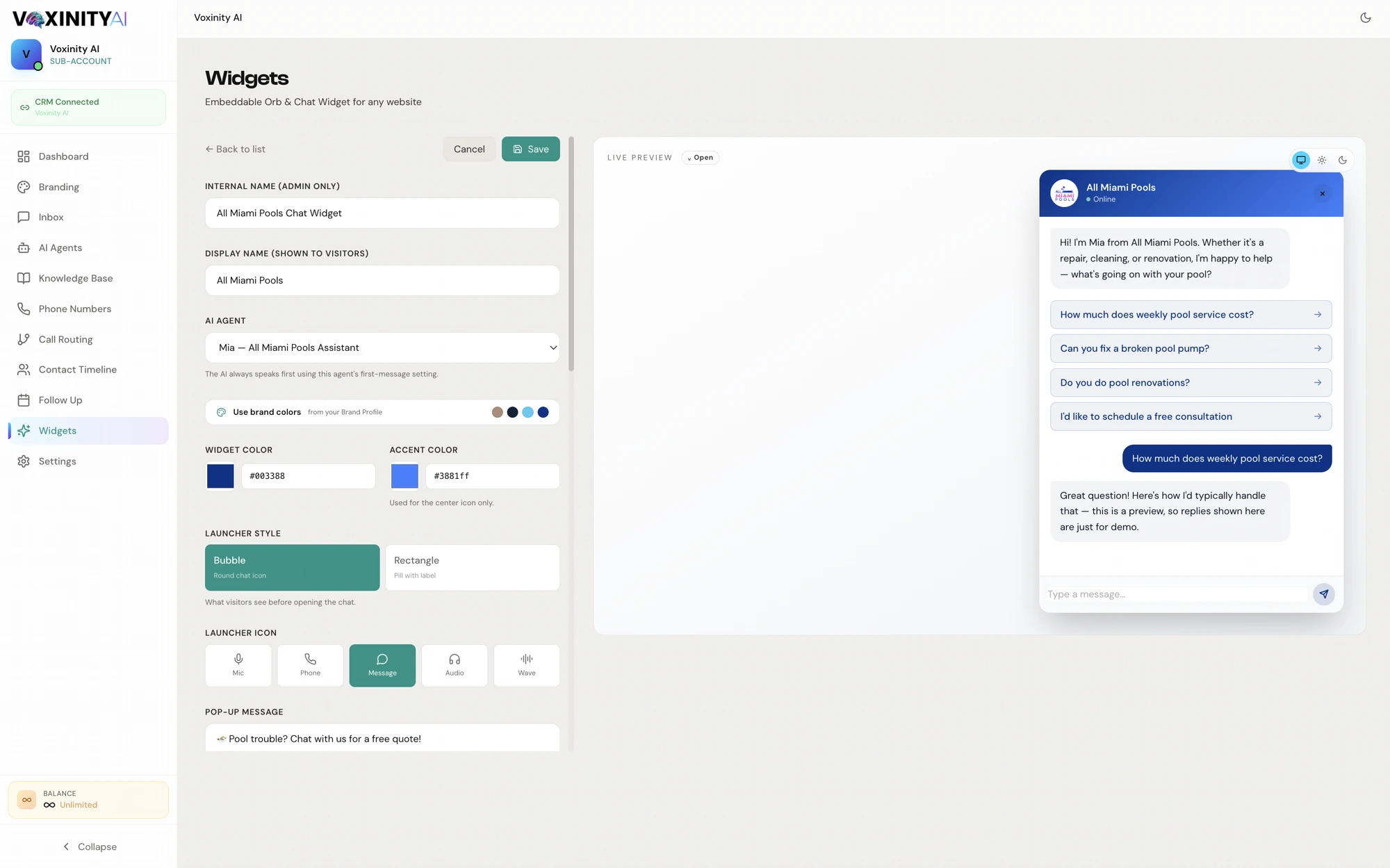Choose the Mic launcher icon
Screen dimensions: 1390x868
[x=238, y=665]
